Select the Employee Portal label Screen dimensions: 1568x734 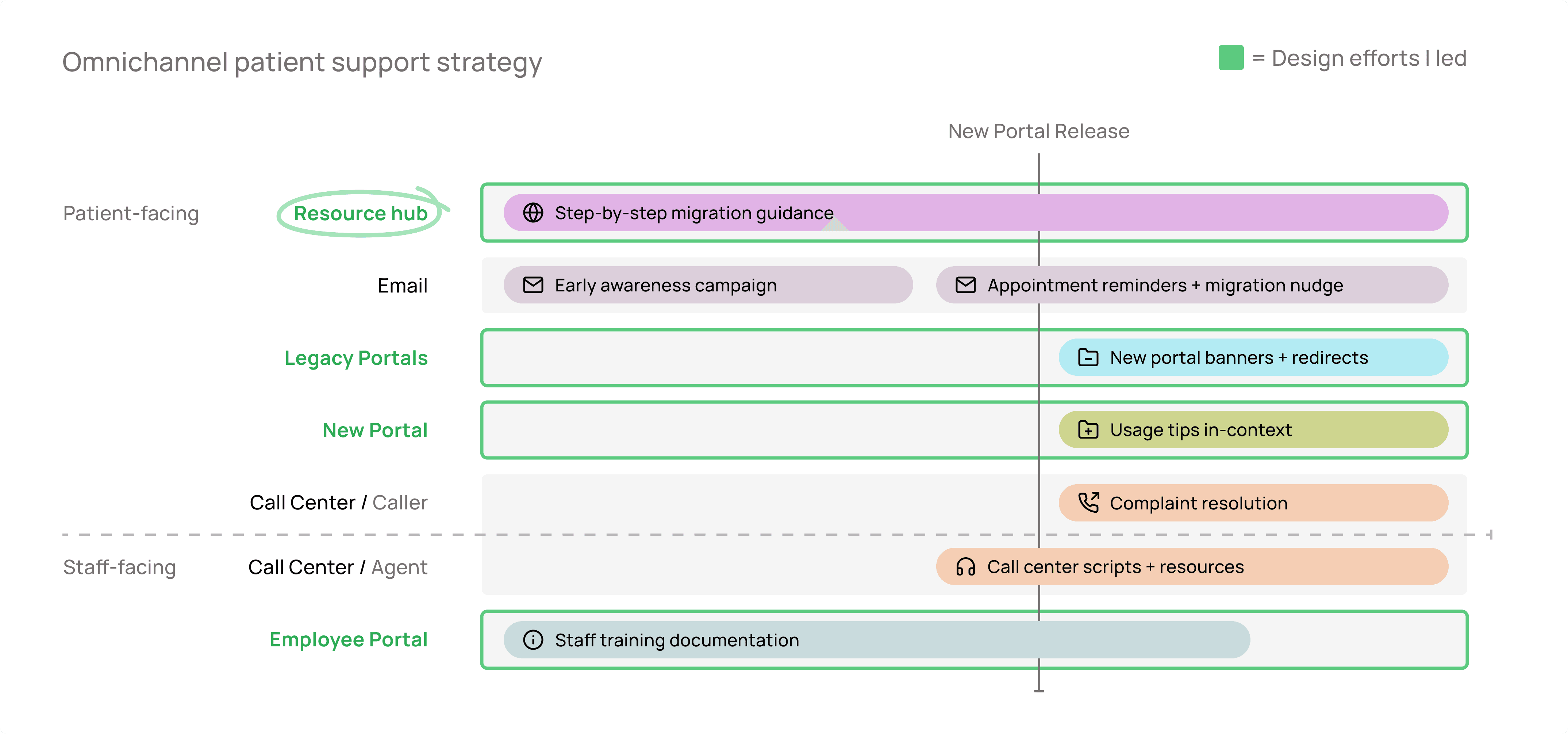[x=348, y=639]
